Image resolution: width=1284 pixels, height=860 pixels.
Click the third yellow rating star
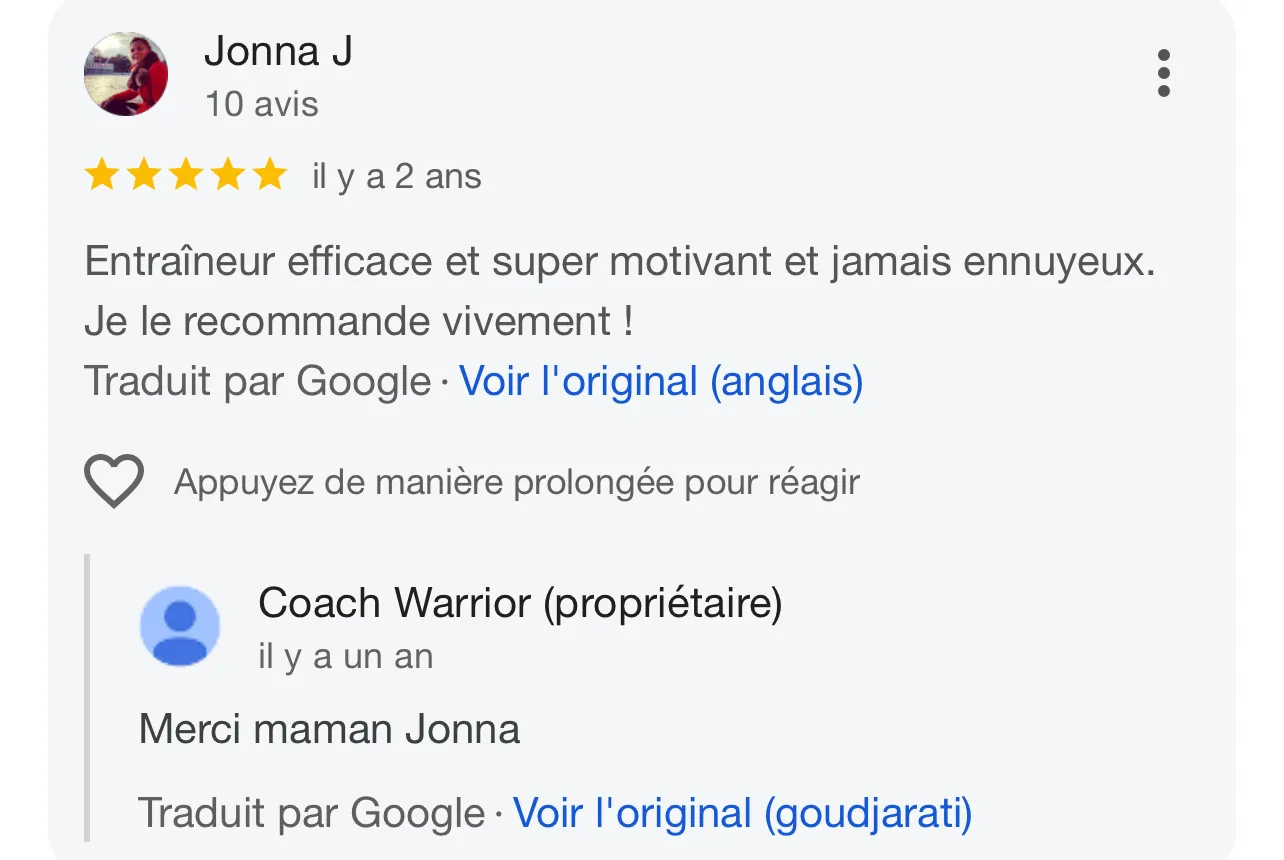point(185,175)
